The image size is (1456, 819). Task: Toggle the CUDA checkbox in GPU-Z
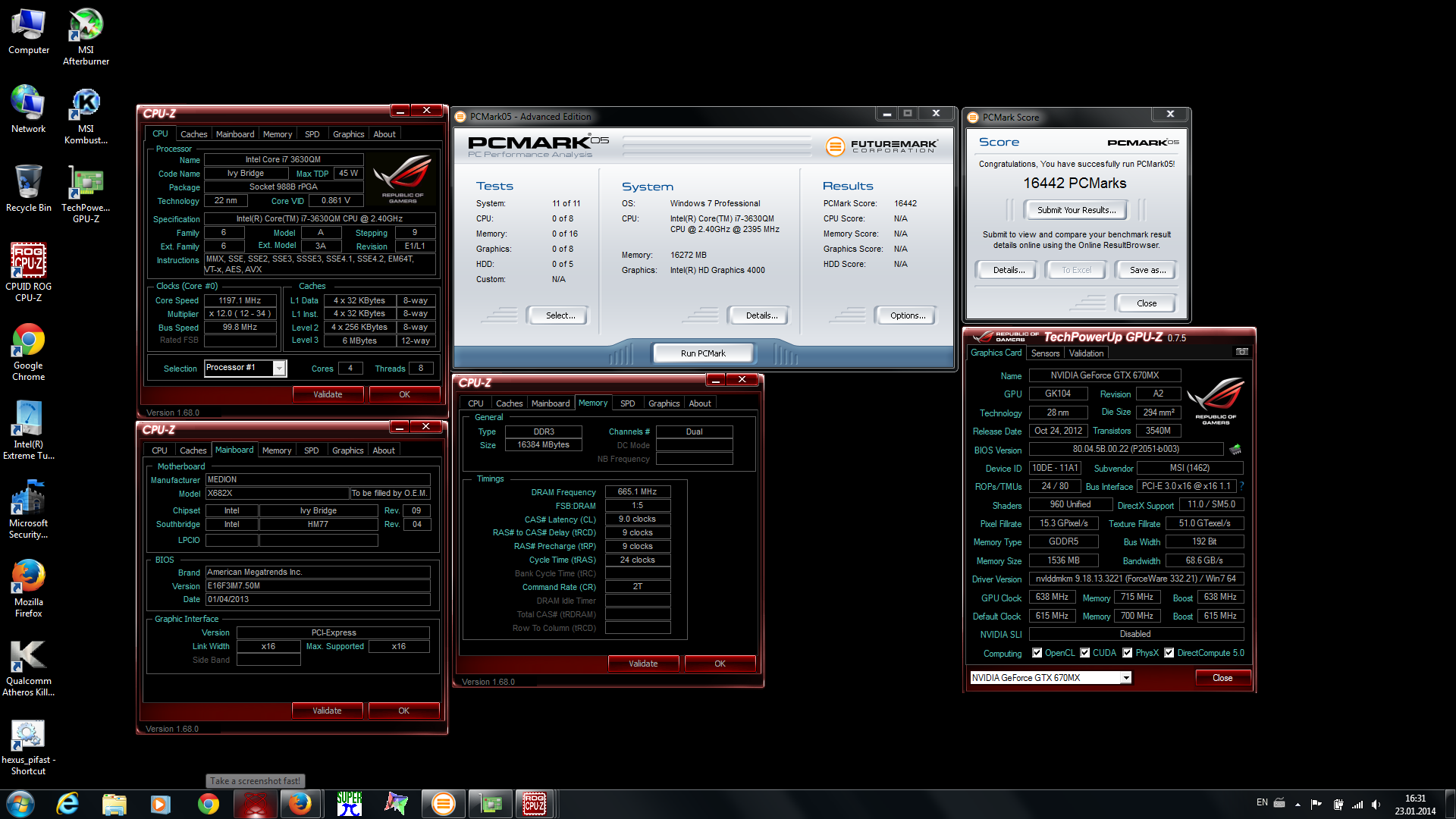click(x=1085, y=653)
